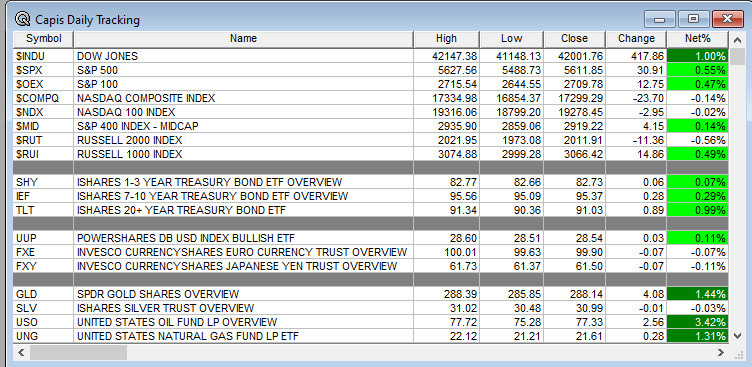Sort by the Net% column header
This screenshot has height=367, width=752.
[x=698, y=39]
